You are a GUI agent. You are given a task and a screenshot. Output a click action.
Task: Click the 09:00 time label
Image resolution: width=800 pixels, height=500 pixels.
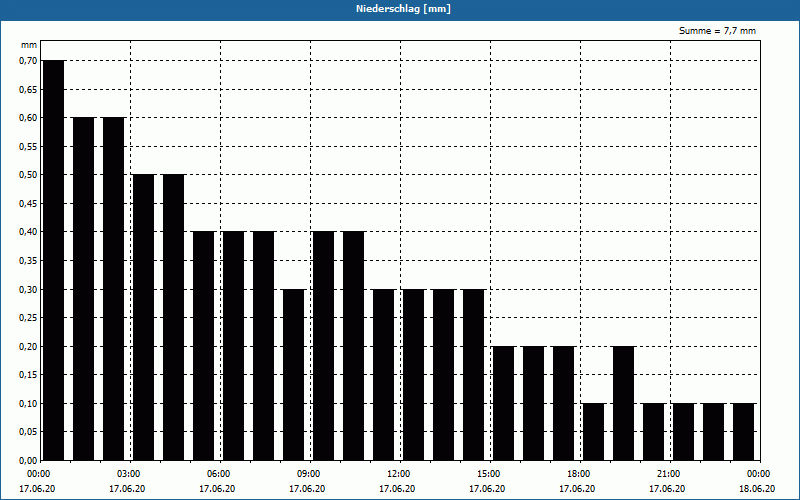coord(309,474)
